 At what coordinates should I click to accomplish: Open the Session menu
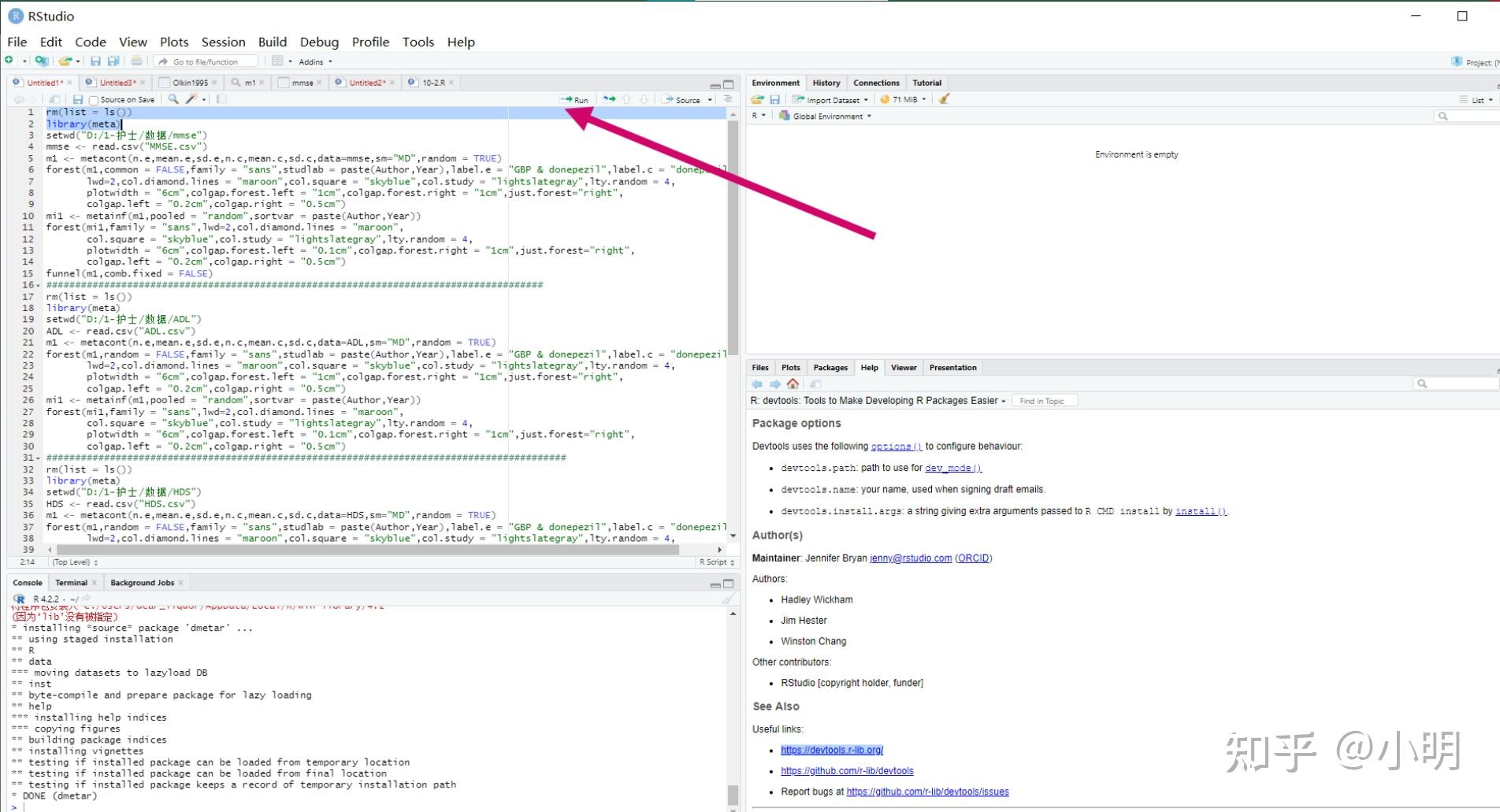click(223, 42)
